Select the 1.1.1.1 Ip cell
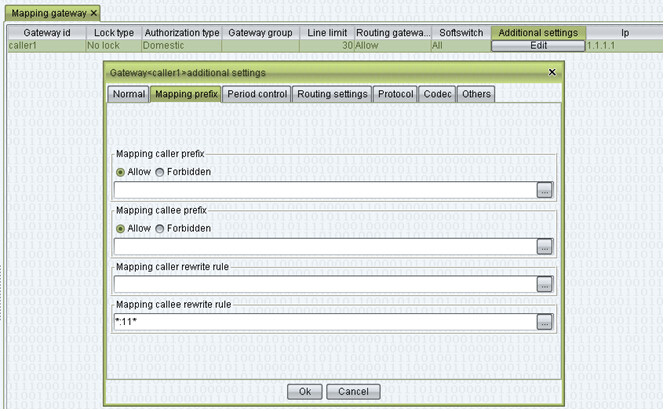Viewport: 664px width, 411px height. 625,46
